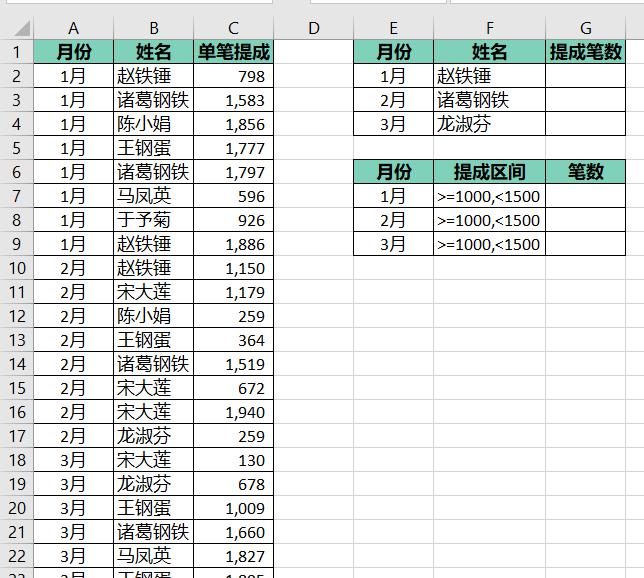Click 于予菊 in row 8
Image resolution: width=644 pixels, height=578 pixels.
[144, 220]
